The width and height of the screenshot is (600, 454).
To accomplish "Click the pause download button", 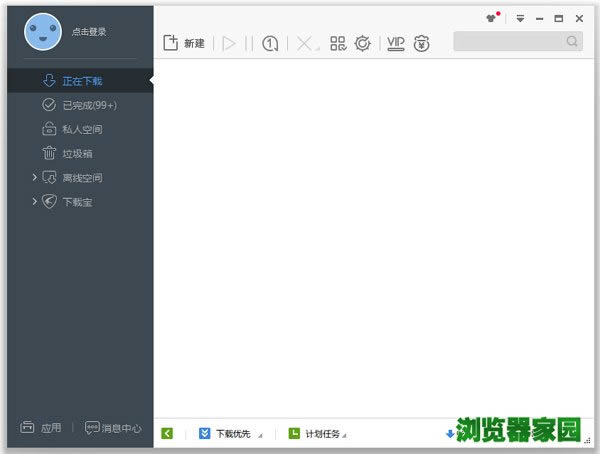I will (249, 44).
